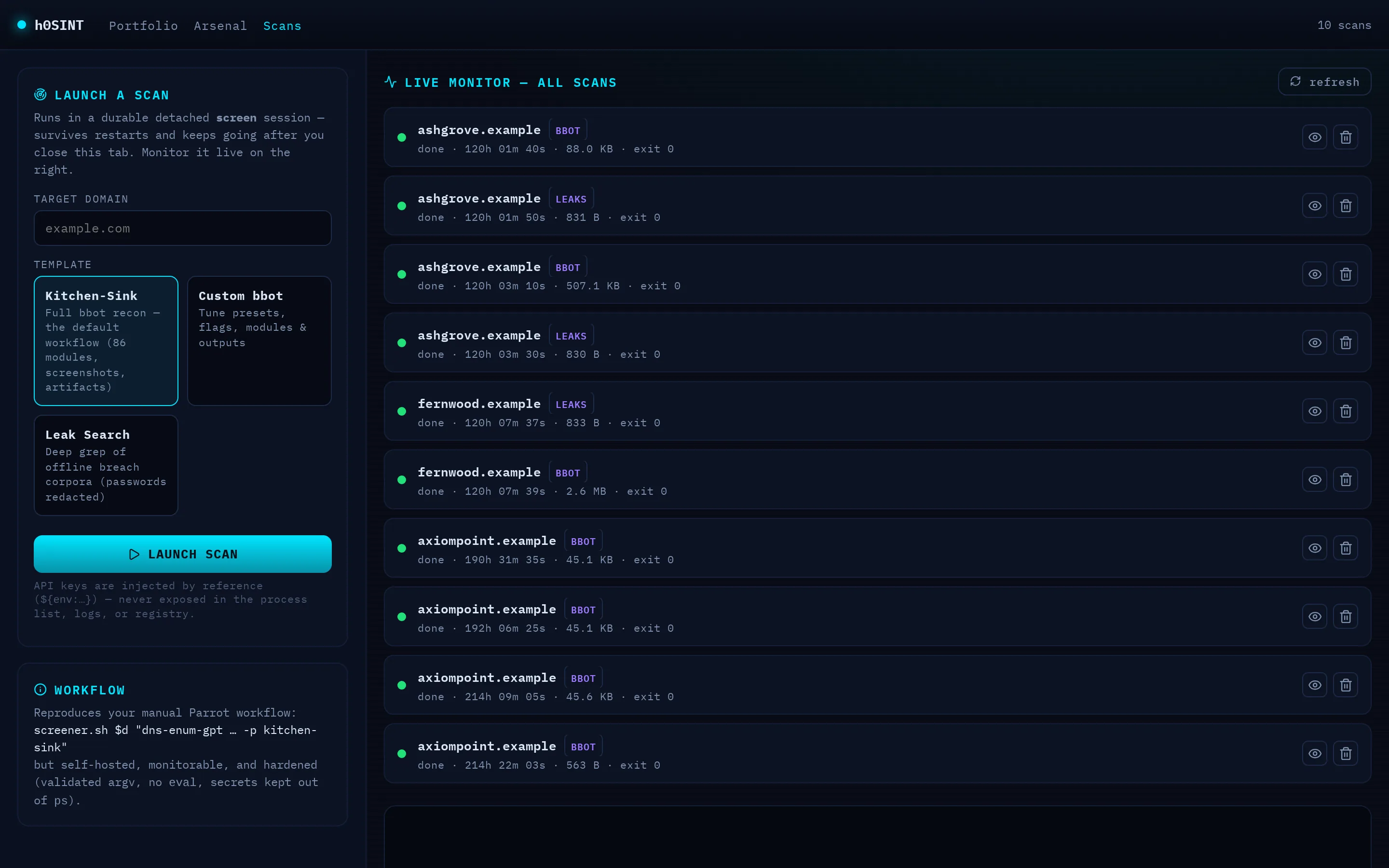
Task: Focus the Target Domain input field
Action: tap(182, 228)
